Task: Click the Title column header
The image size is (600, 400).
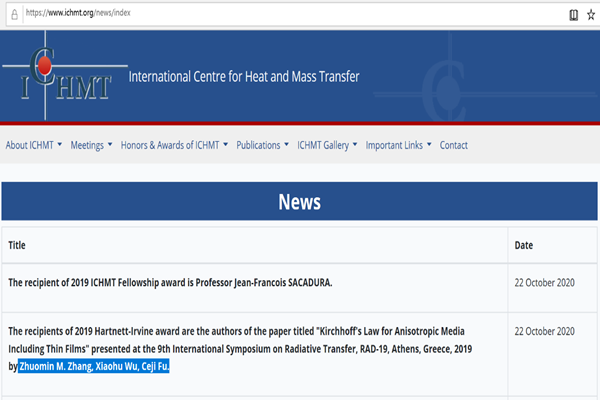Action: (x=18, y=245)
